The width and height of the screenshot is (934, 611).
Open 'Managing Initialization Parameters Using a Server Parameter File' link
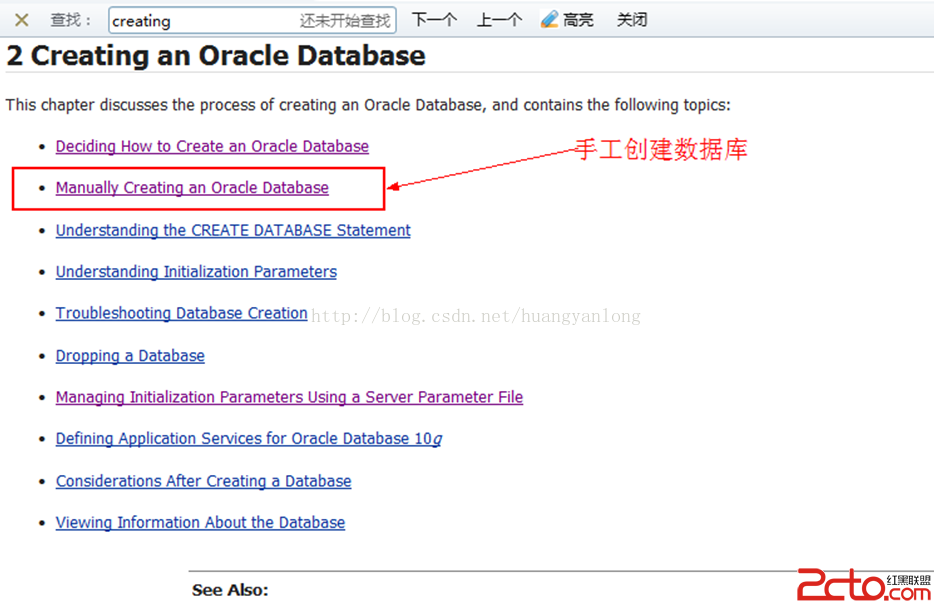point(289,397)
